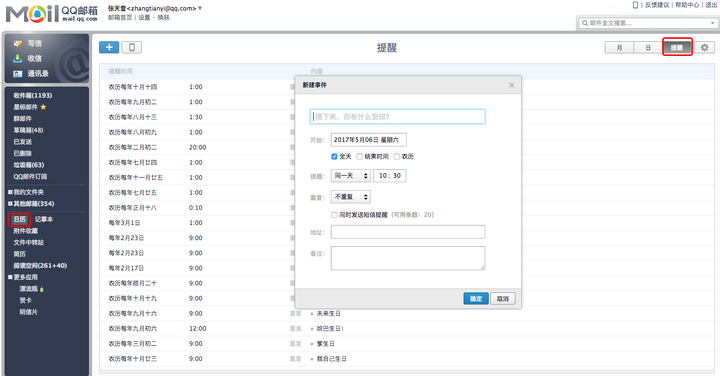Uncheck the 全天 all-day checkbox
720x376 pixels.
point(334,157)
